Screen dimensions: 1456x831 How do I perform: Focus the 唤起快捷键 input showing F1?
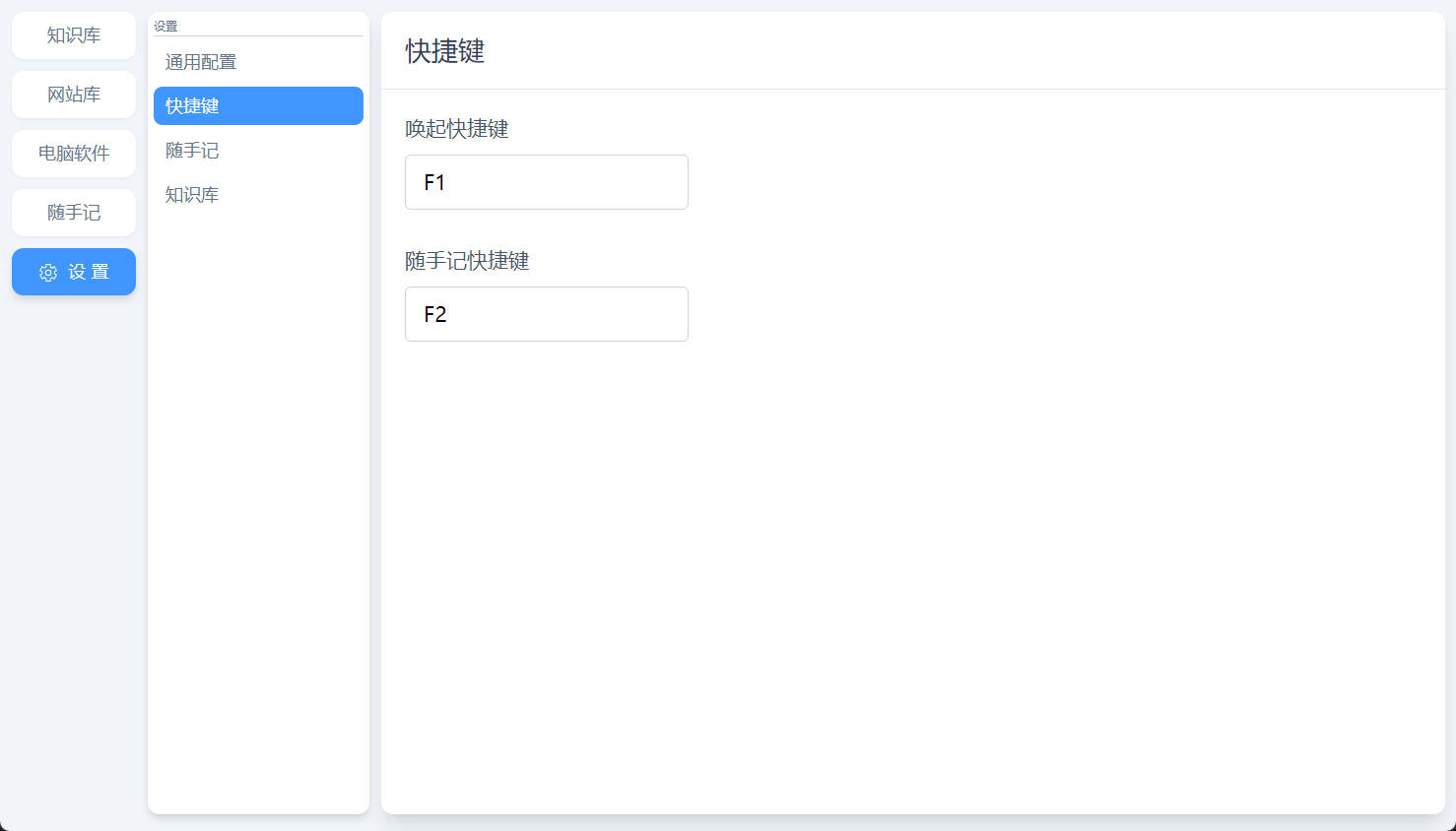click(547, 182)
